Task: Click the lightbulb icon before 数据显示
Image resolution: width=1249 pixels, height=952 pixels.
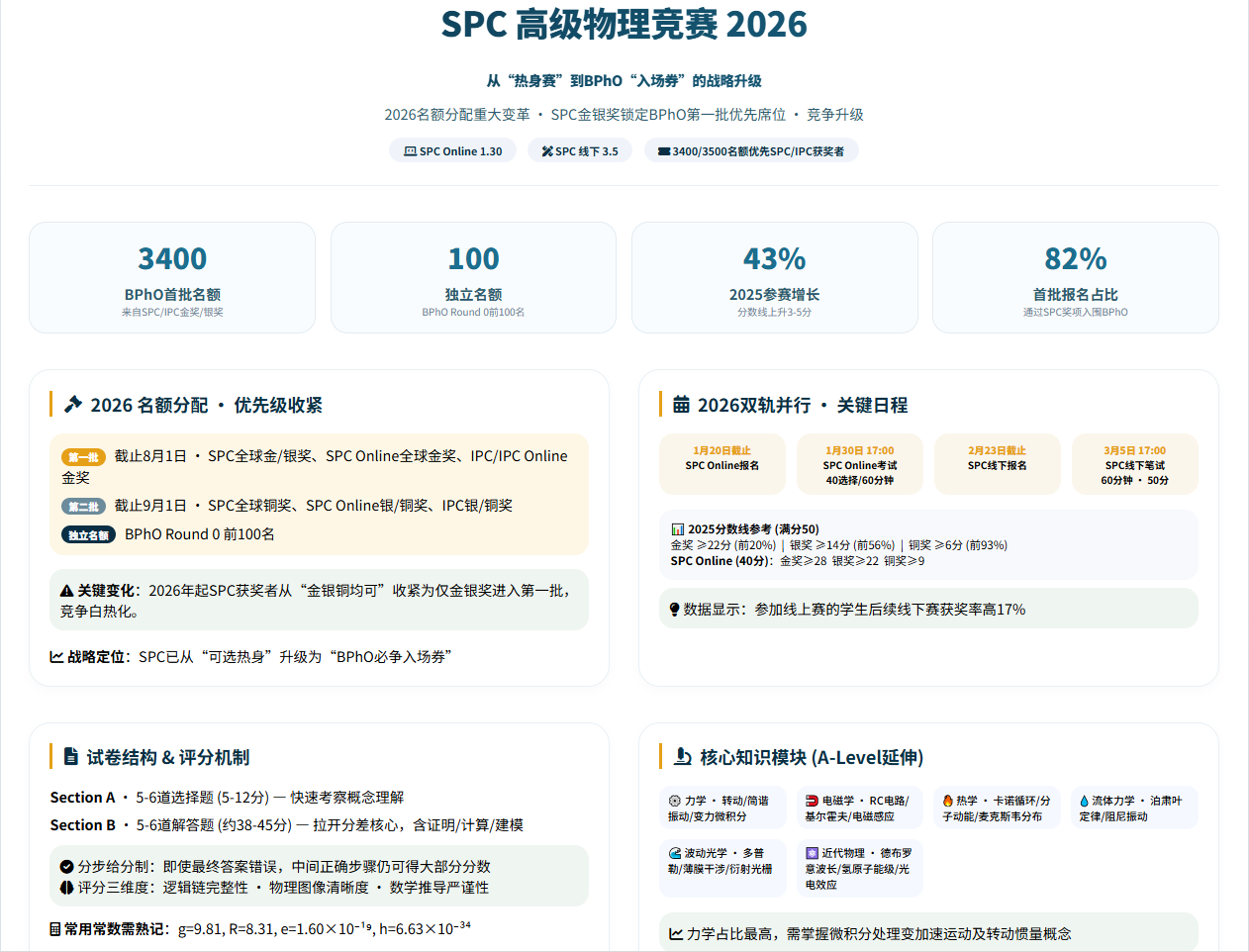Action: coord(674,610)
